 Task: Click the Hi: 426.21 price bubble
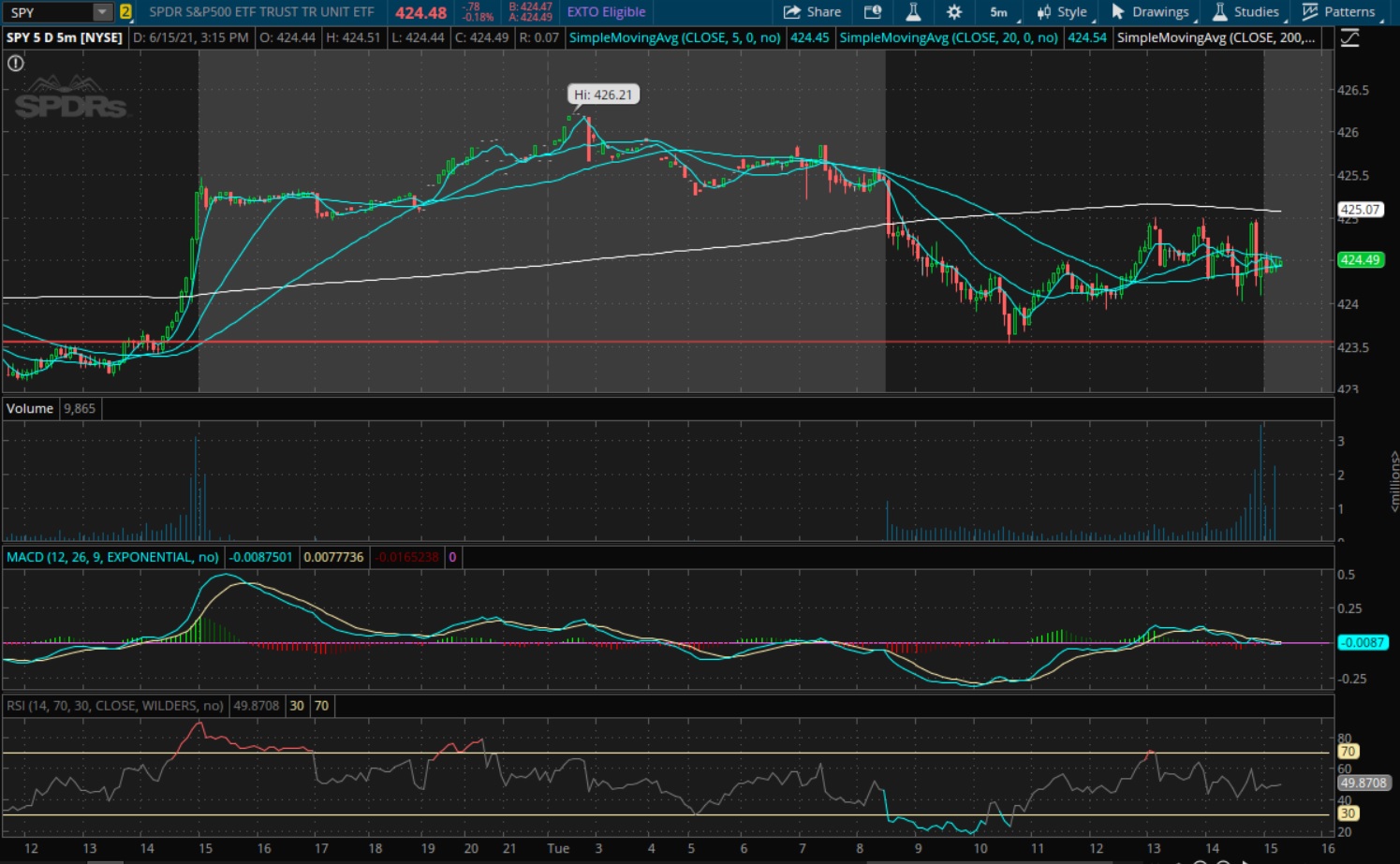(x=603, y=95)
